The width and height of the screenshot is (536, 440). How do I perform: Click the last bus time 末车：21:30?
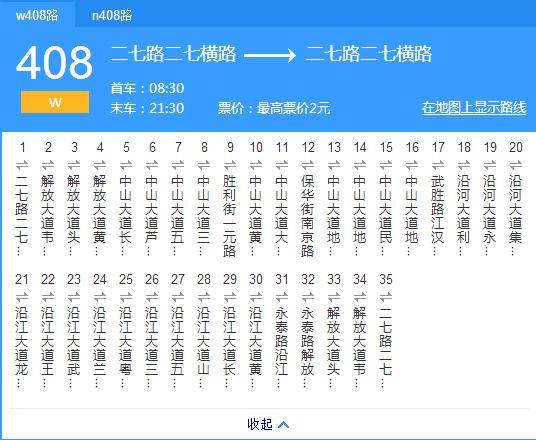[147, 108]
